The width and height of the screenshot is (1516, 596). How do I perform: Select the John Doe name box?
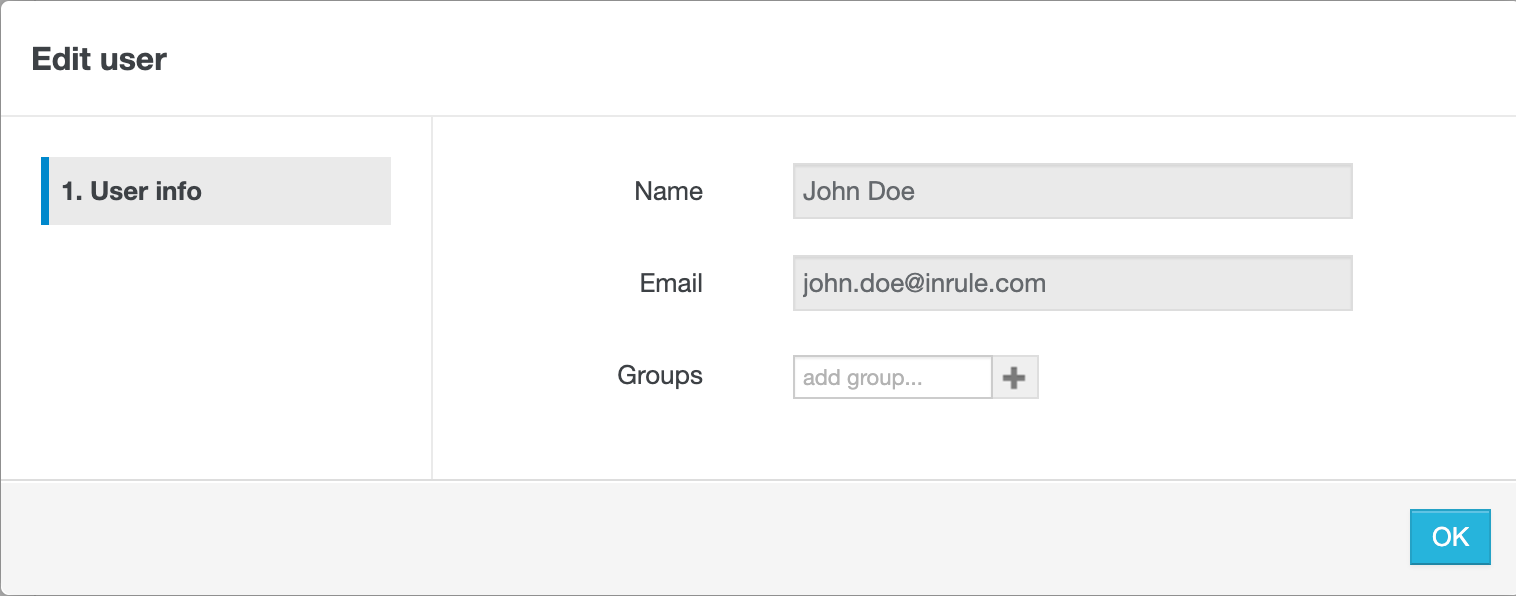1072,191
